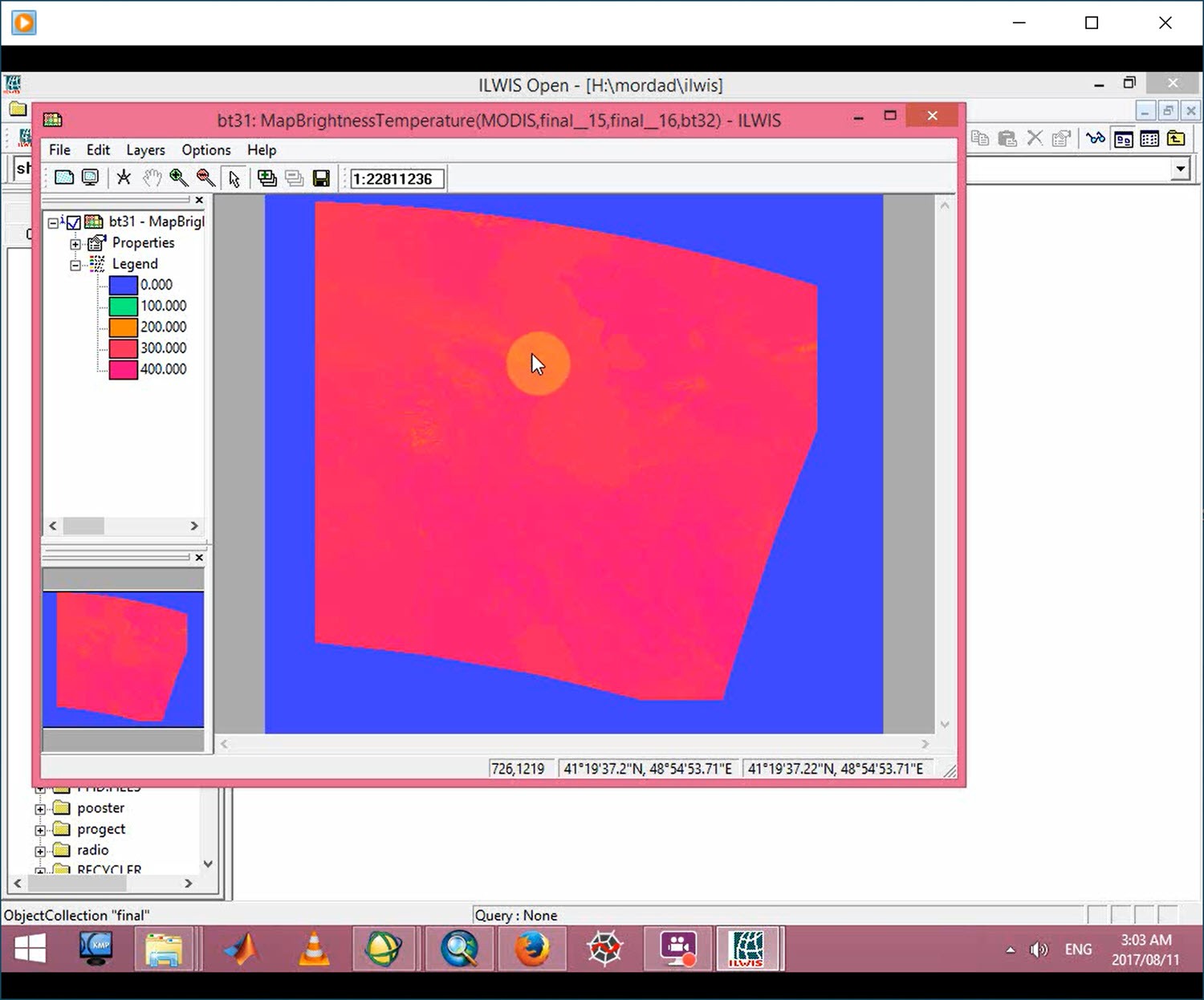Viewport: 1204px width, 1000px height.
Task: Choose the Normal pointer arrow tool
Action: pos(234,178)
